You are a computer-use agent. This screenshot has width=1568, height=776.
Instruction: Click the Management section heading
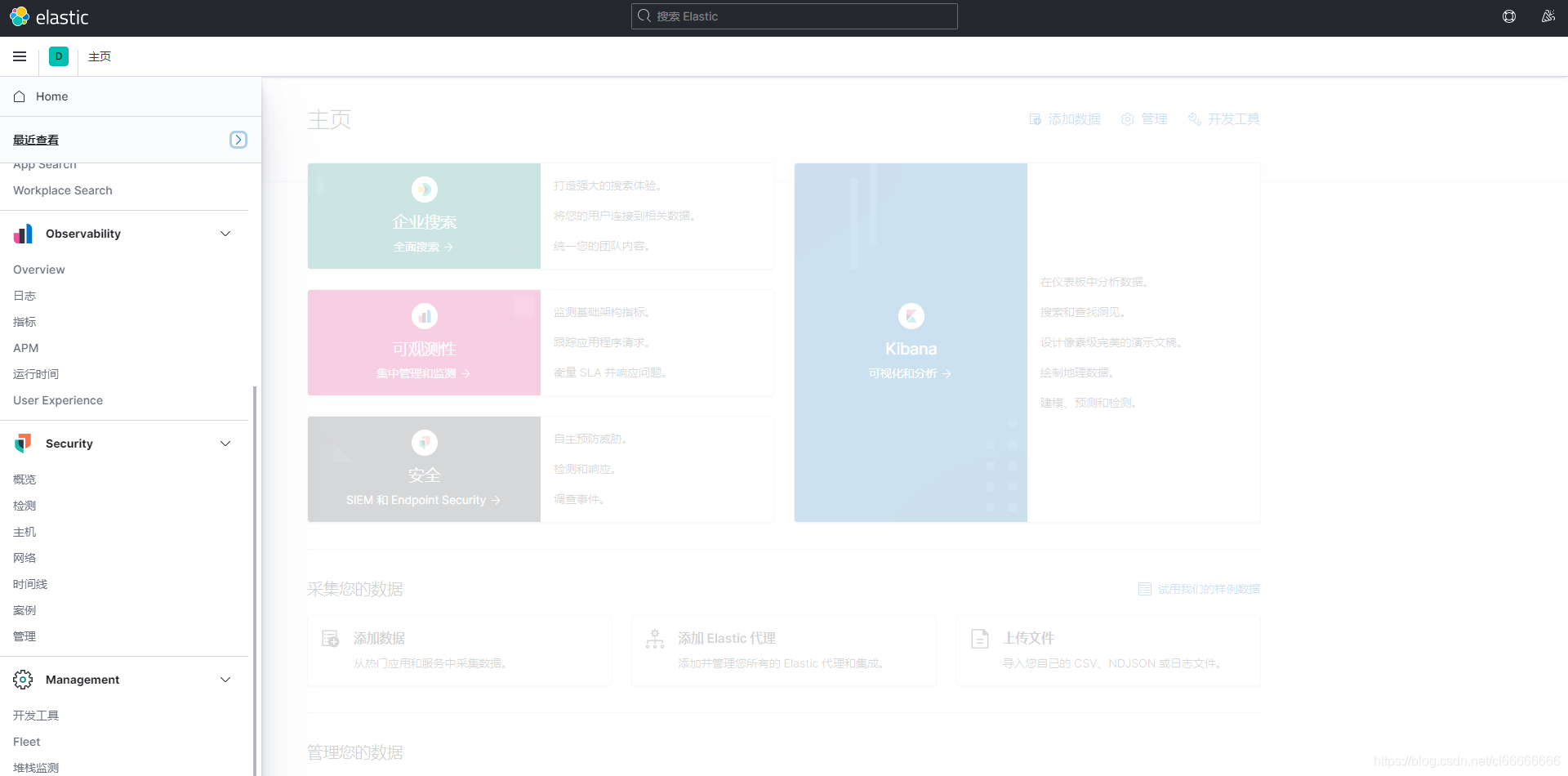click(x=82, y=680)
